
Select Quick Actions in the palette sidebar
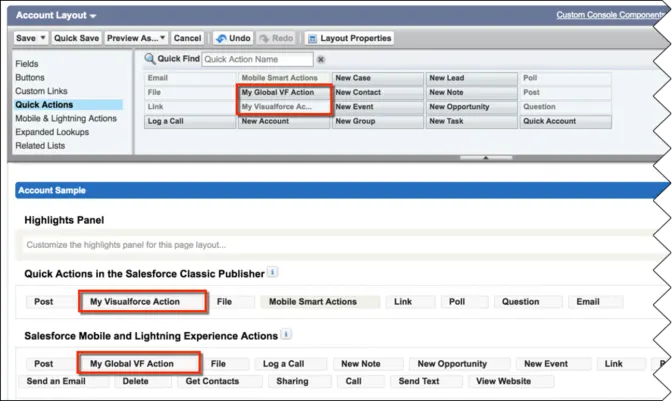point(69,105)
